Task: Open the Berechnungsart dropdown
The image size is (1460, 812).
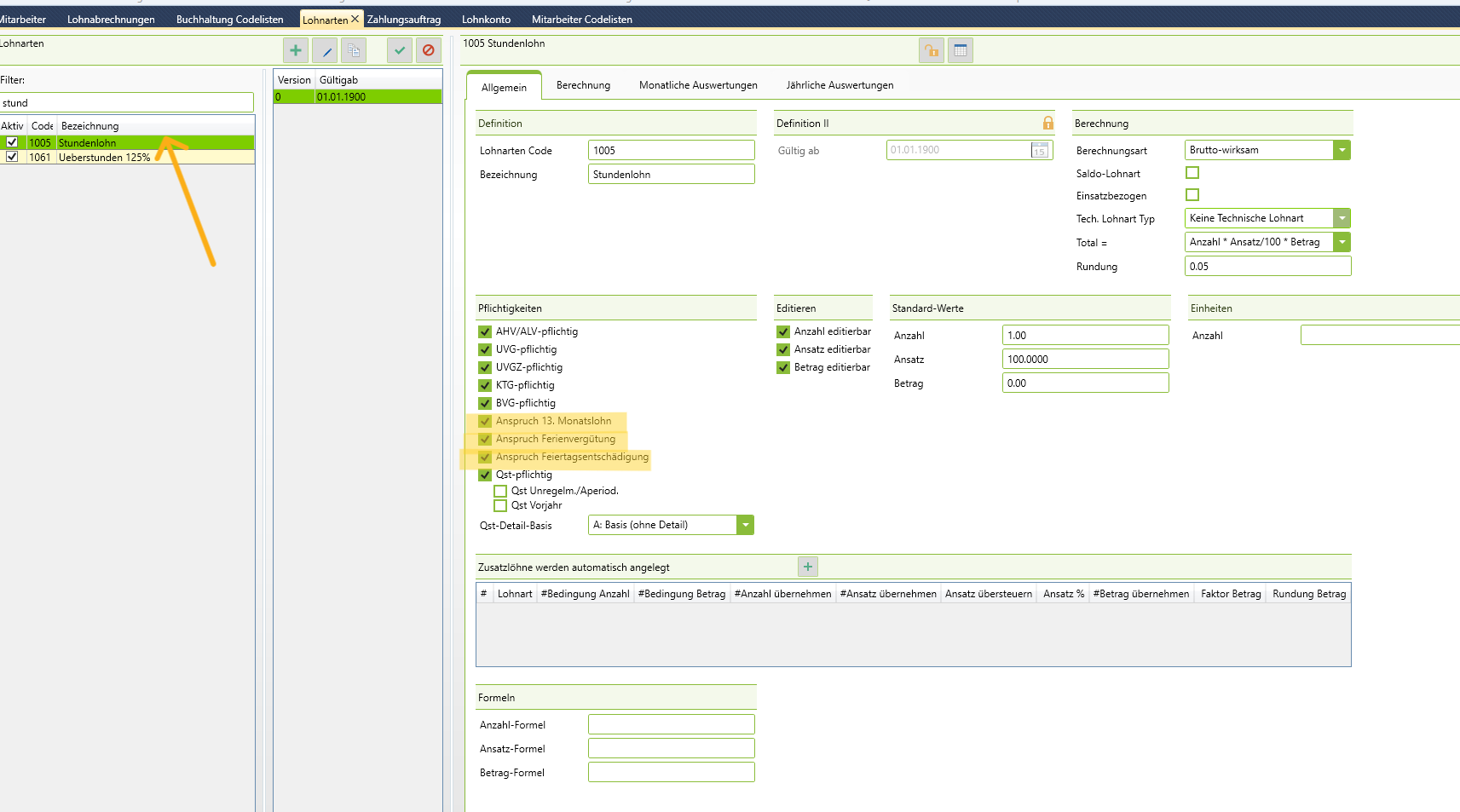Action: click(x=1342, y=150)
